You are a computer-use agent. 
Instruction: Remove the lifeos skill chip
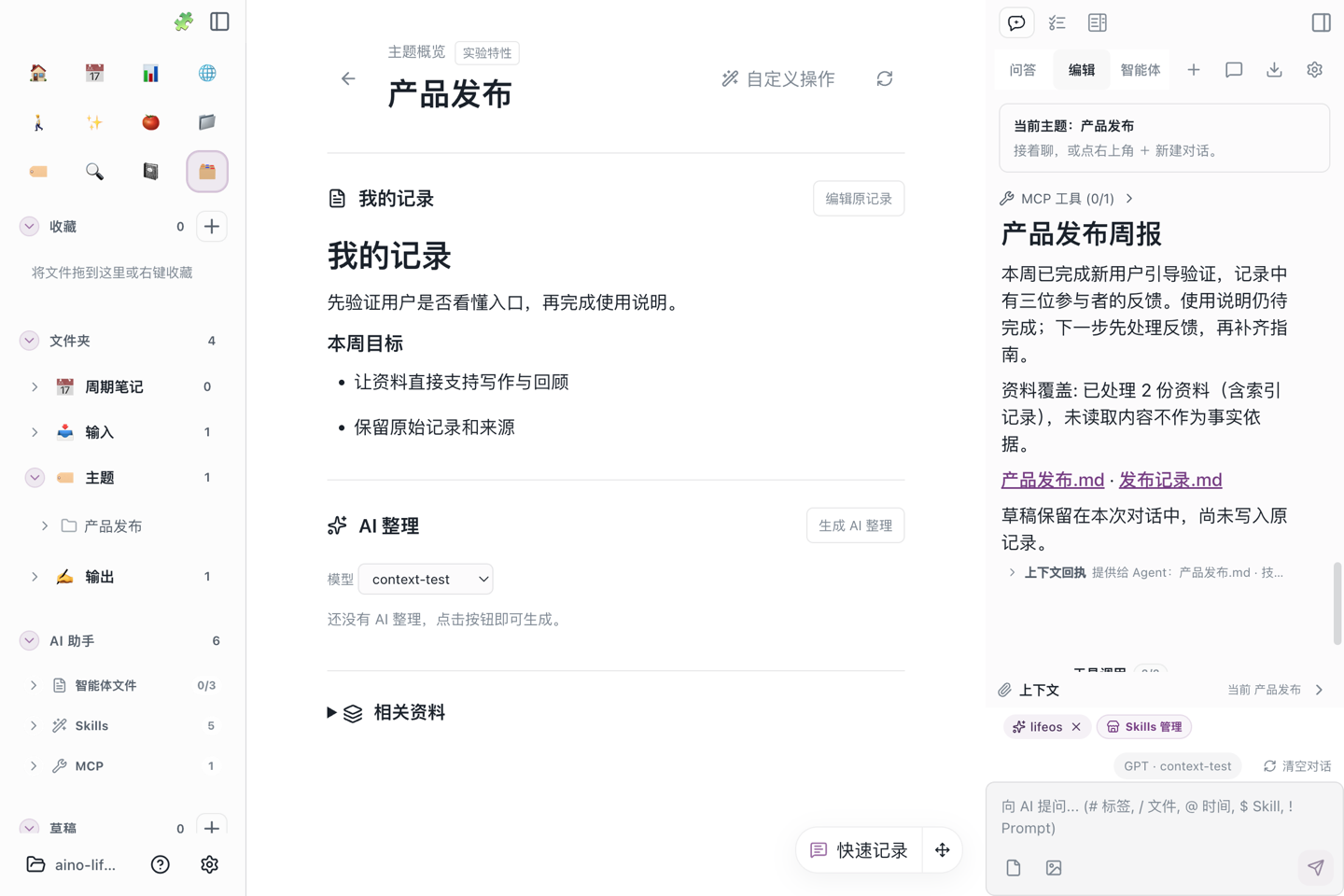[x=1076, y=727]
